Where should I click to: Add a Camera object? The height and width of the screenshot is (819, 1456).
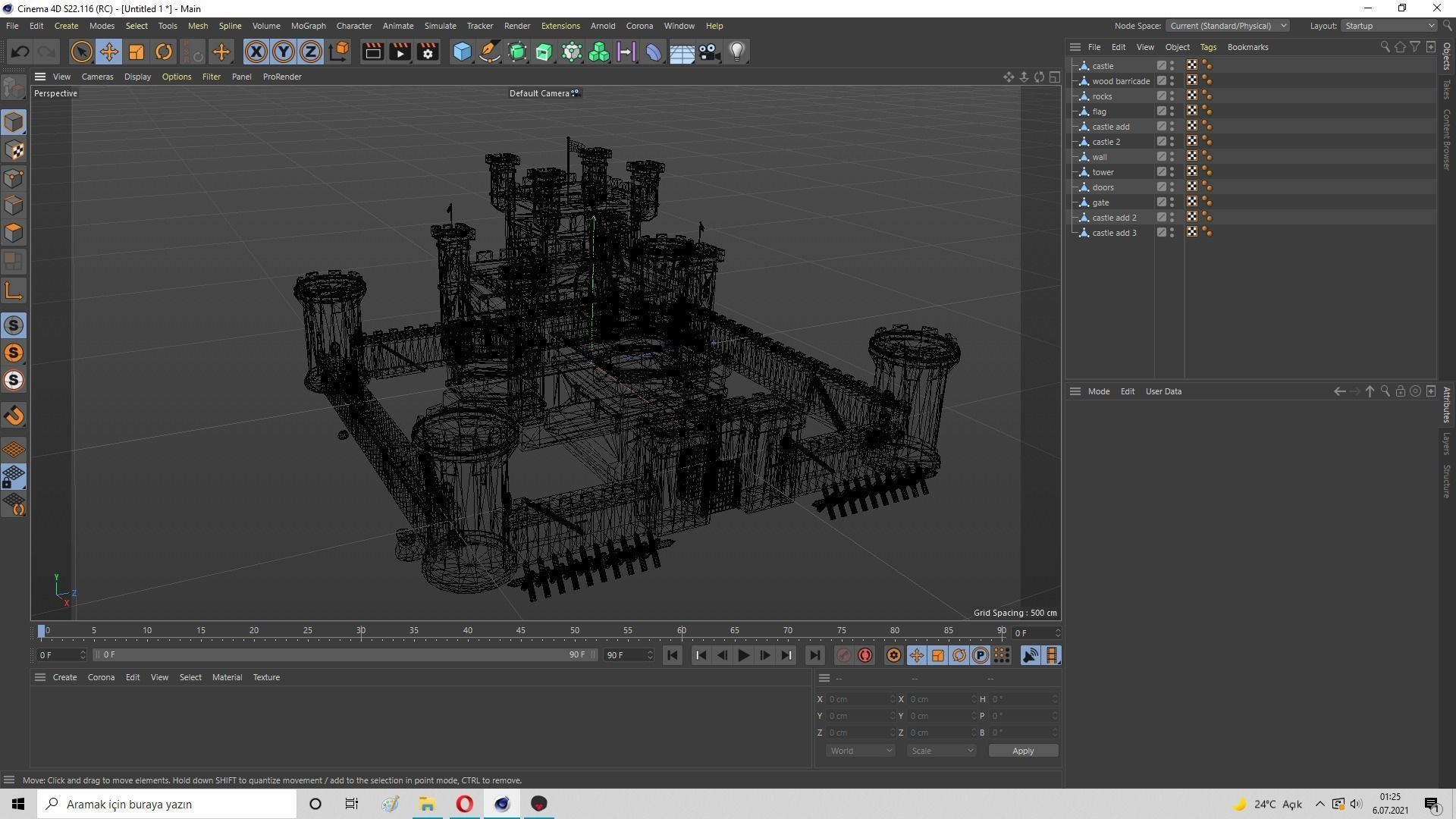coord(709,52)
